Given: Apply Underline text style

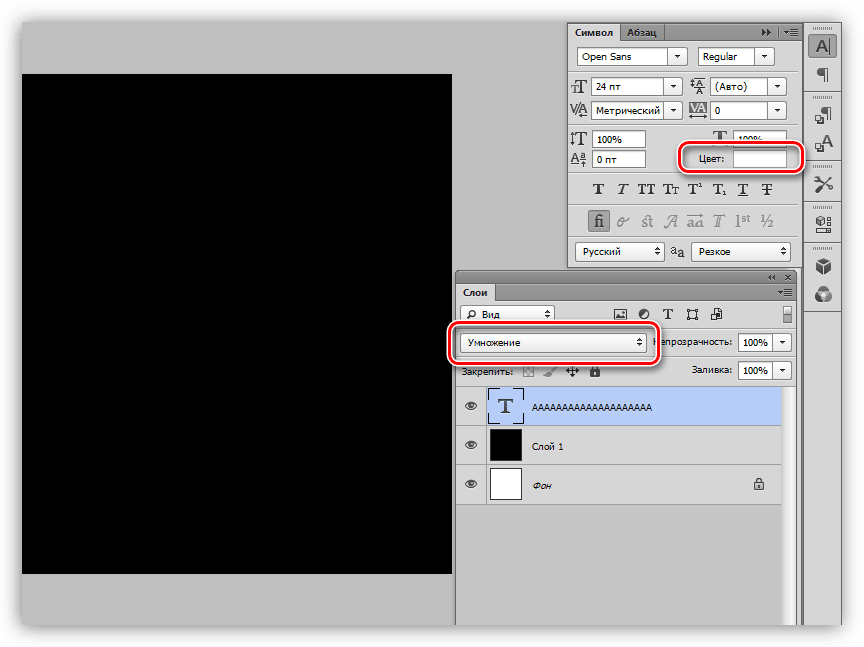Looking at the screenshot, I should [743, 190].
